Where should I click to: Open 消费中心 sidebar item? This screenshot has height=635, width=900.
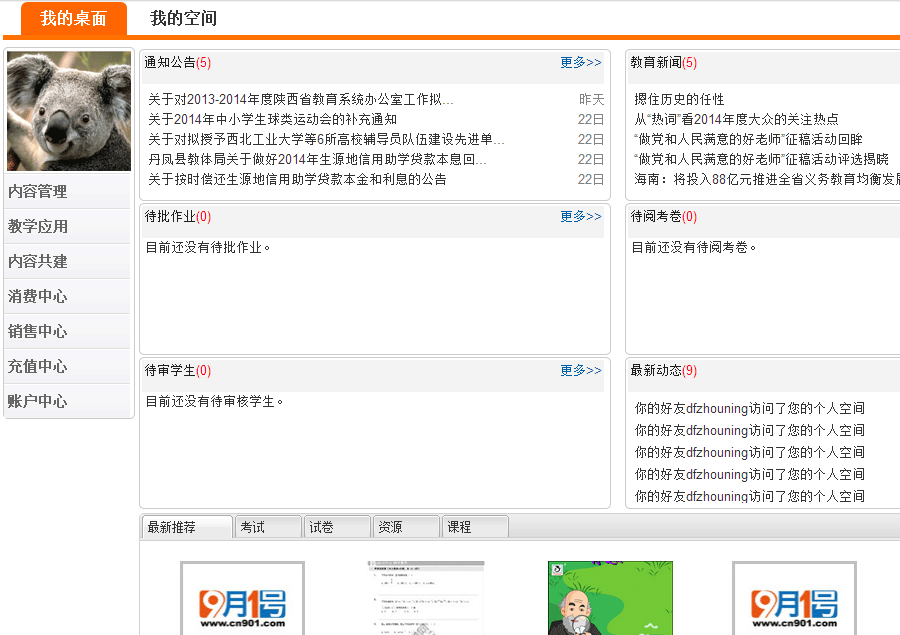click(x=38, y=296)
